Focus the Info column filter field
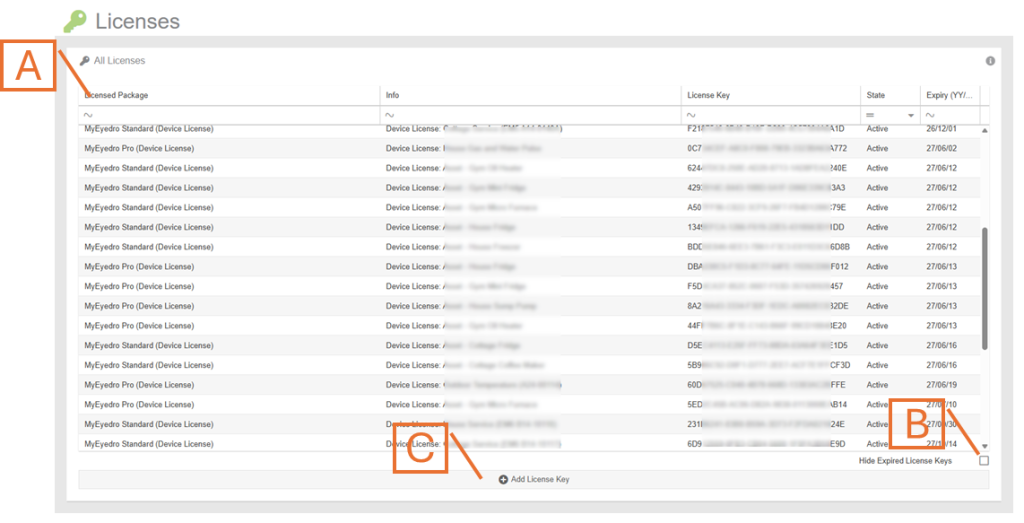 [530, 115]
